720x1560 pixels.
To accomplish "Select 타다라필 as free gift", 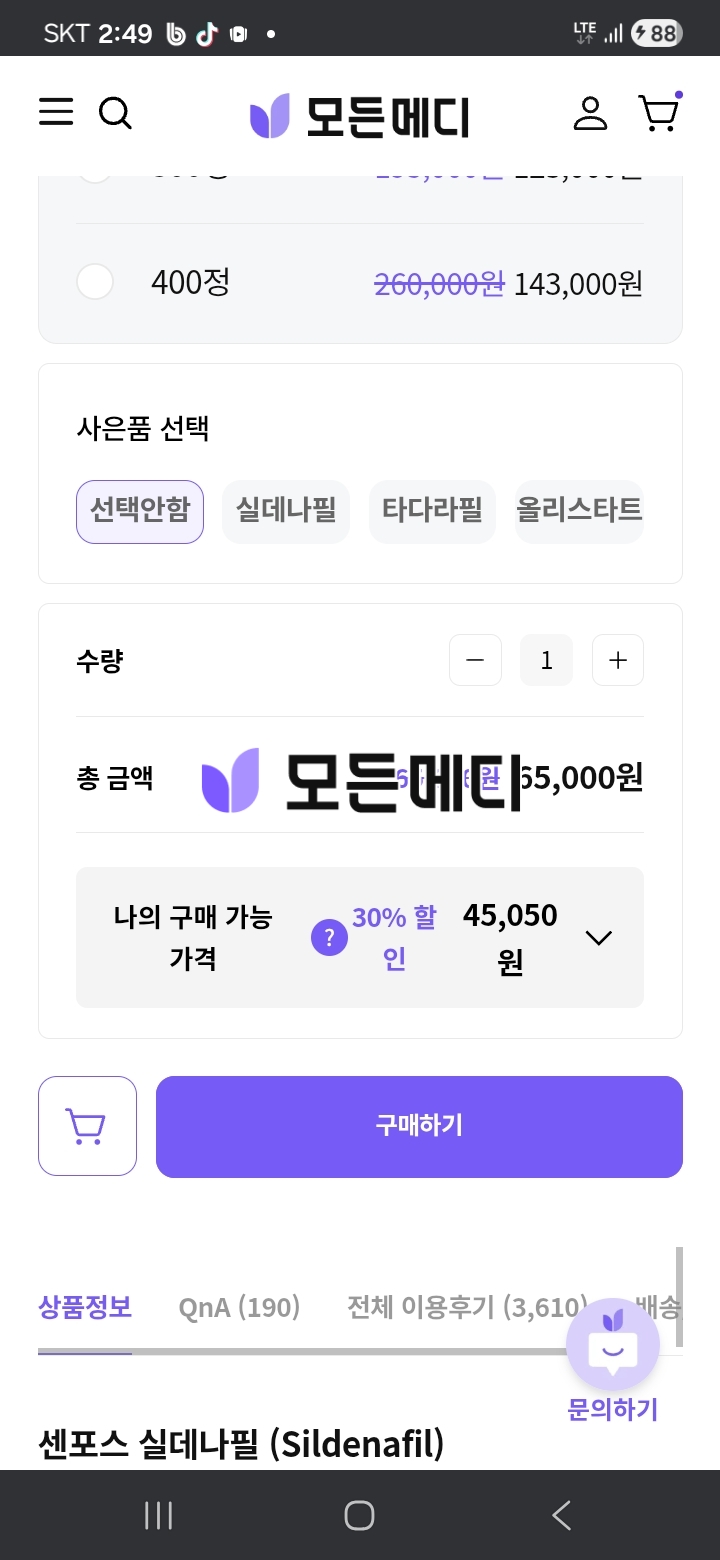I will 432,511.
